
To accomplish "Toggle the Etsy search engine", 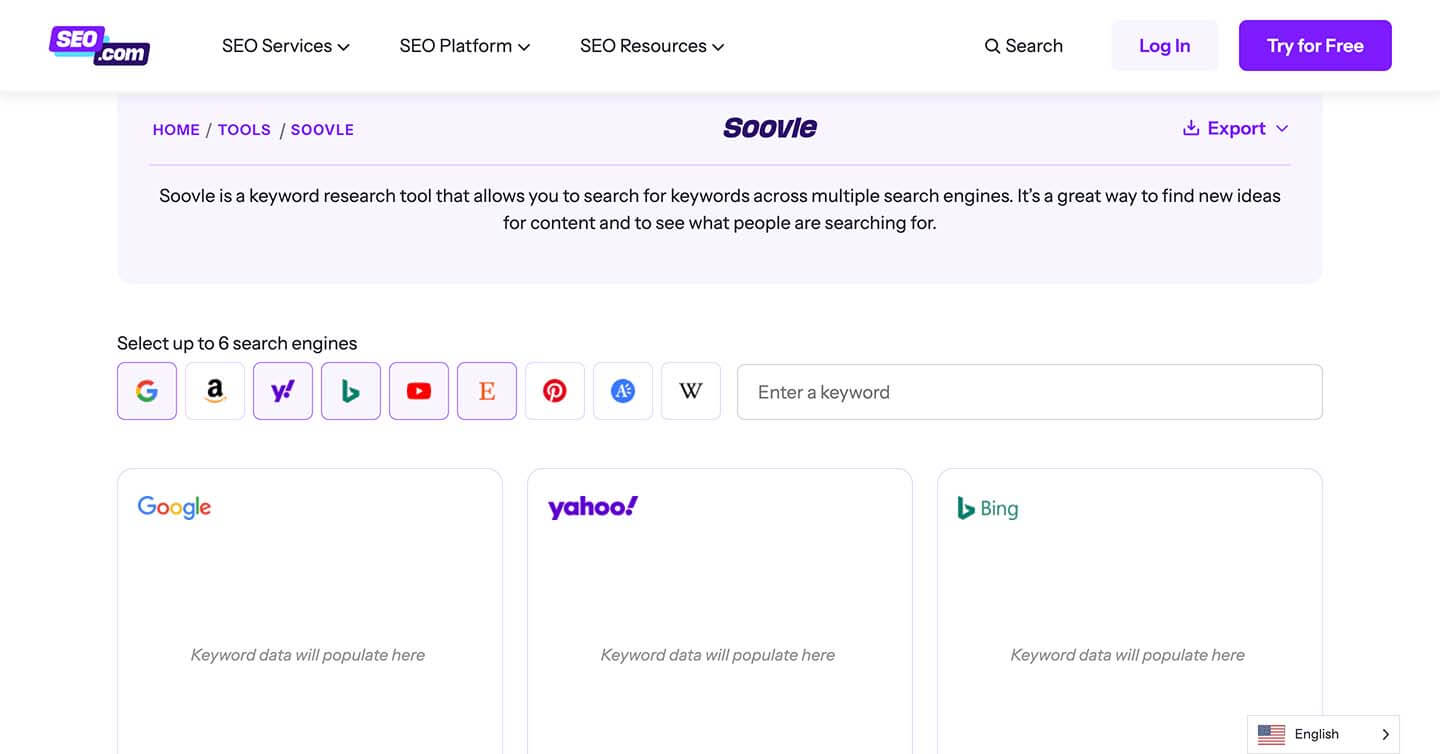I will click(x=487, y=391).
